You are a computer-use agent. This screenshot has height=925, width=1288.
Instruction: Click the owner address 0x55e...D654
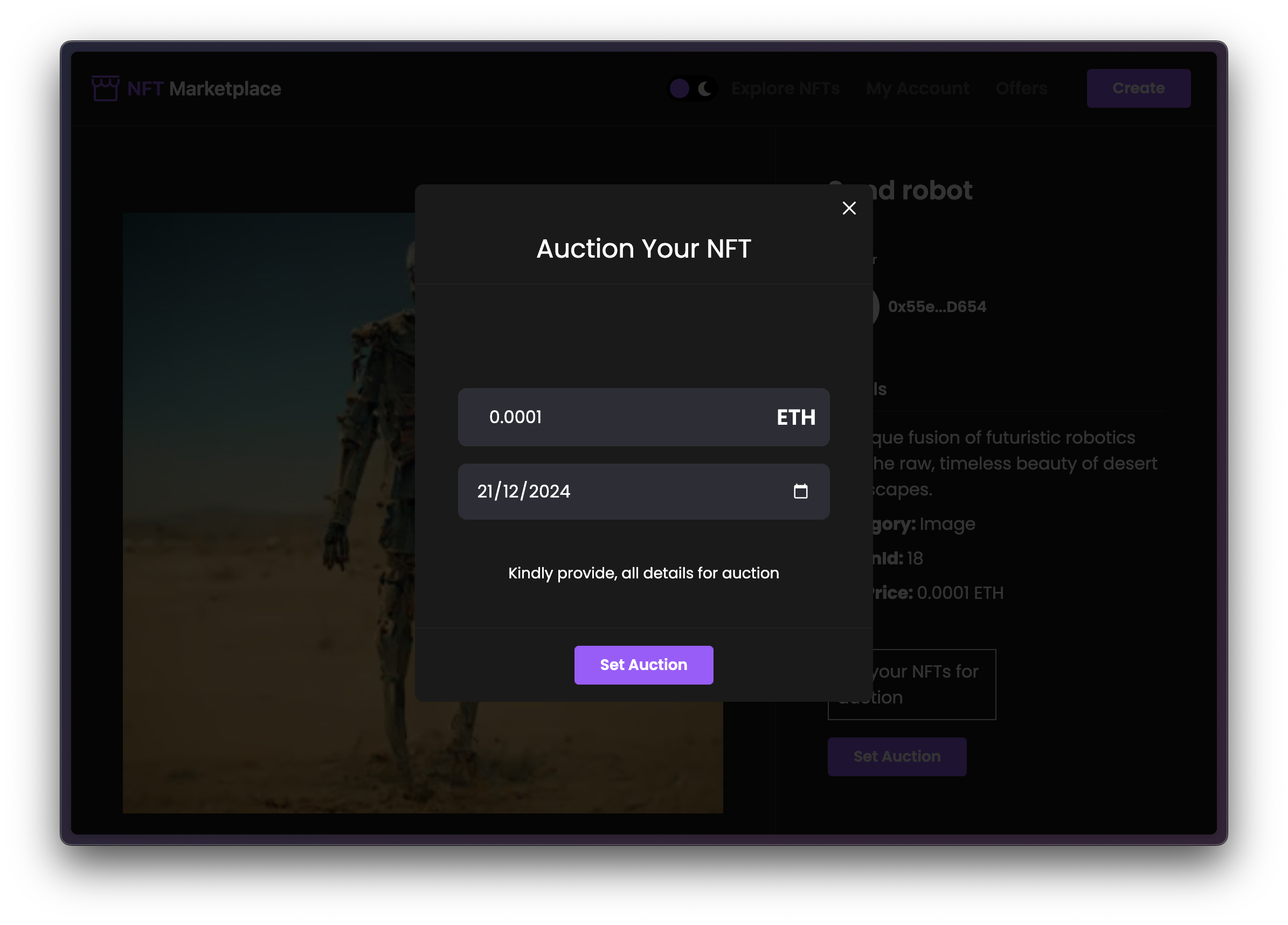tap(937, 307)
